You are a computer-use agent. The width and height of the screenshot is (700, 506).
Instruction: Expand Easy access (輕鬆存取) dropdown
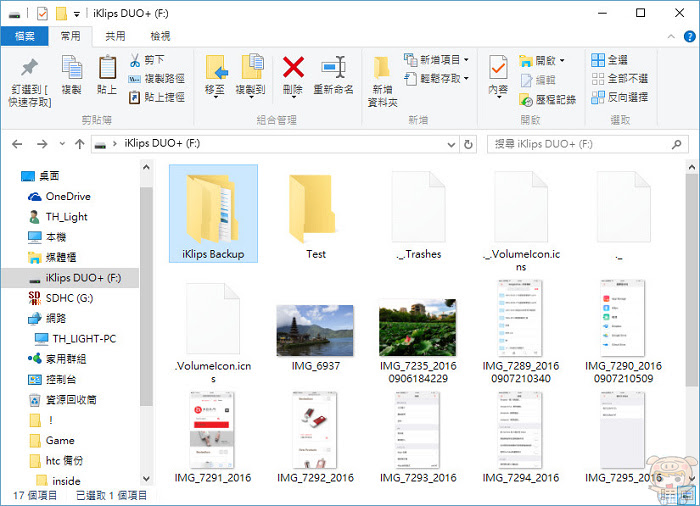point(467,79)
